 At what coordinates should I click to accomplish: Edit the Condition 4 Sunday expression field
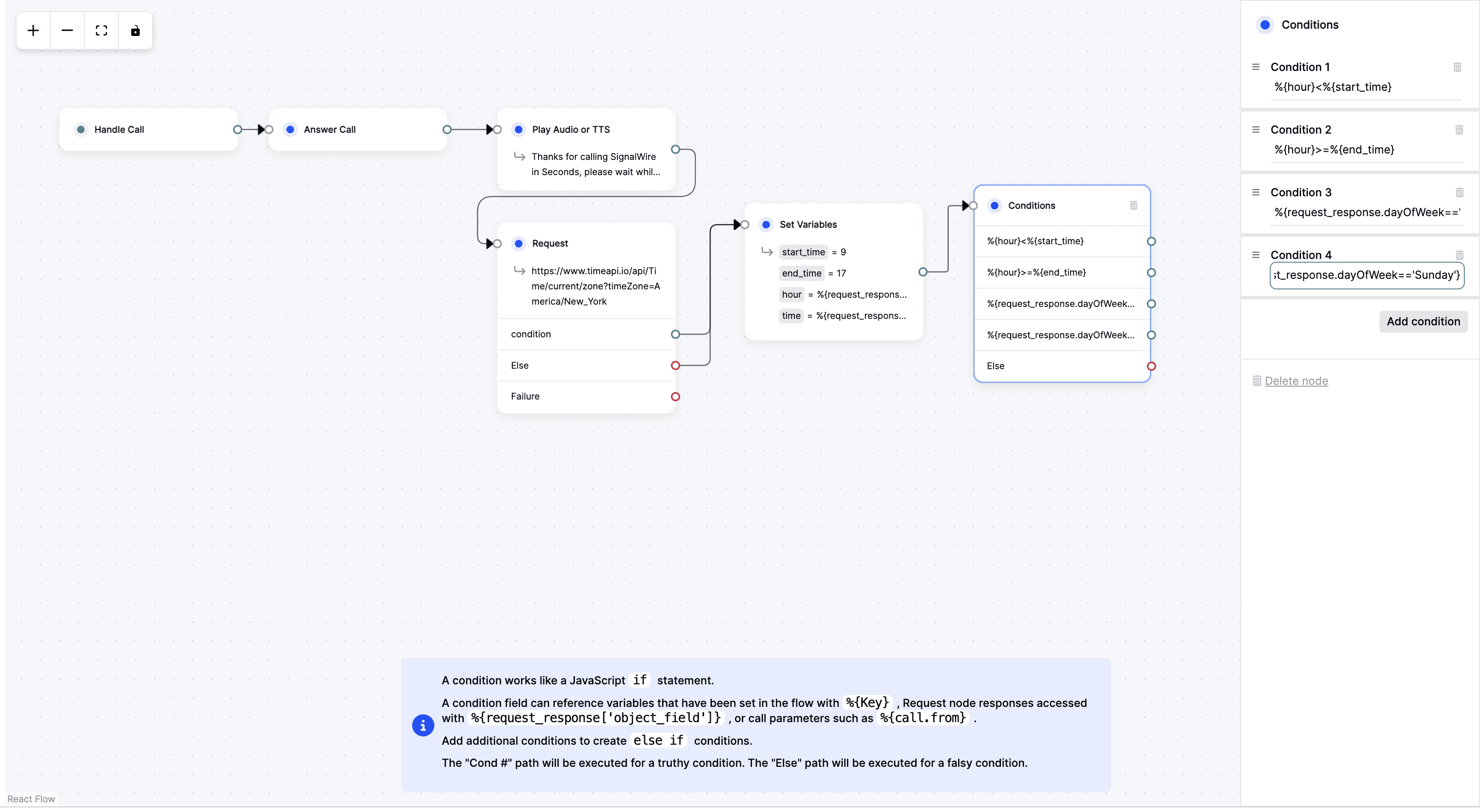coord(1366,275)
